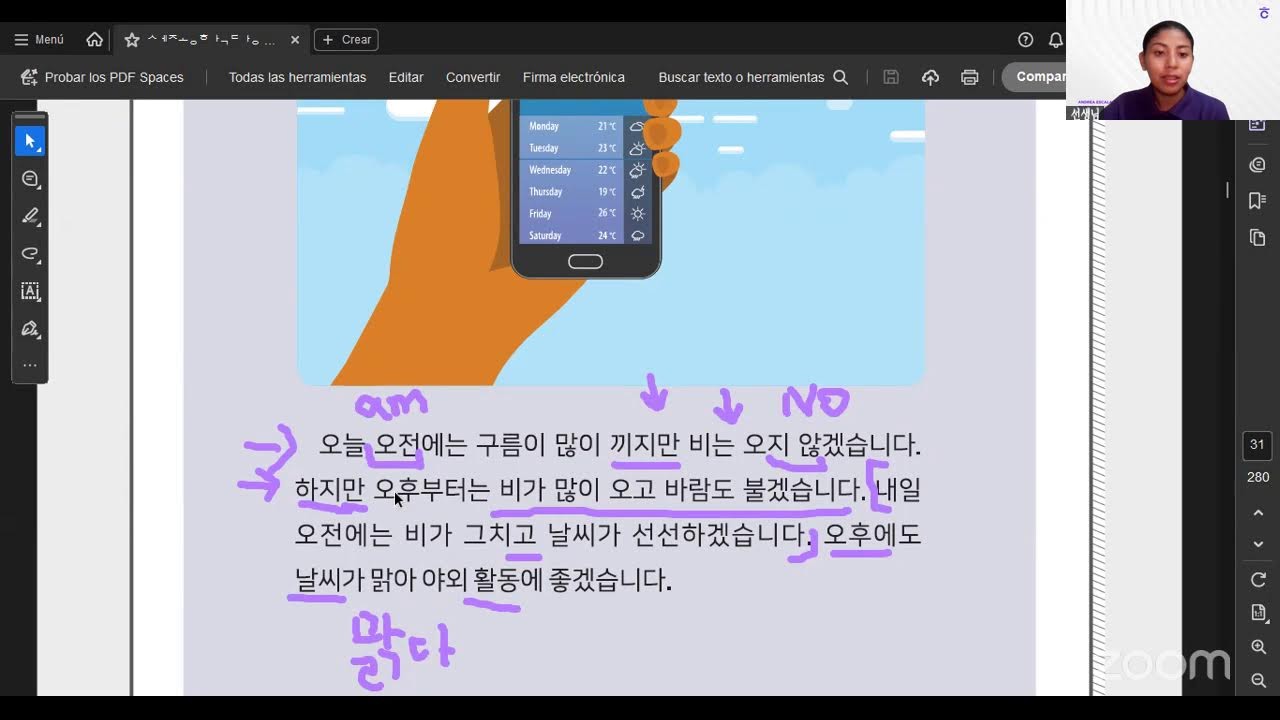Click the vertical scrollbar thumb of the document
The height and width of the screenshot is (720, 1280).
point(1227,190)
